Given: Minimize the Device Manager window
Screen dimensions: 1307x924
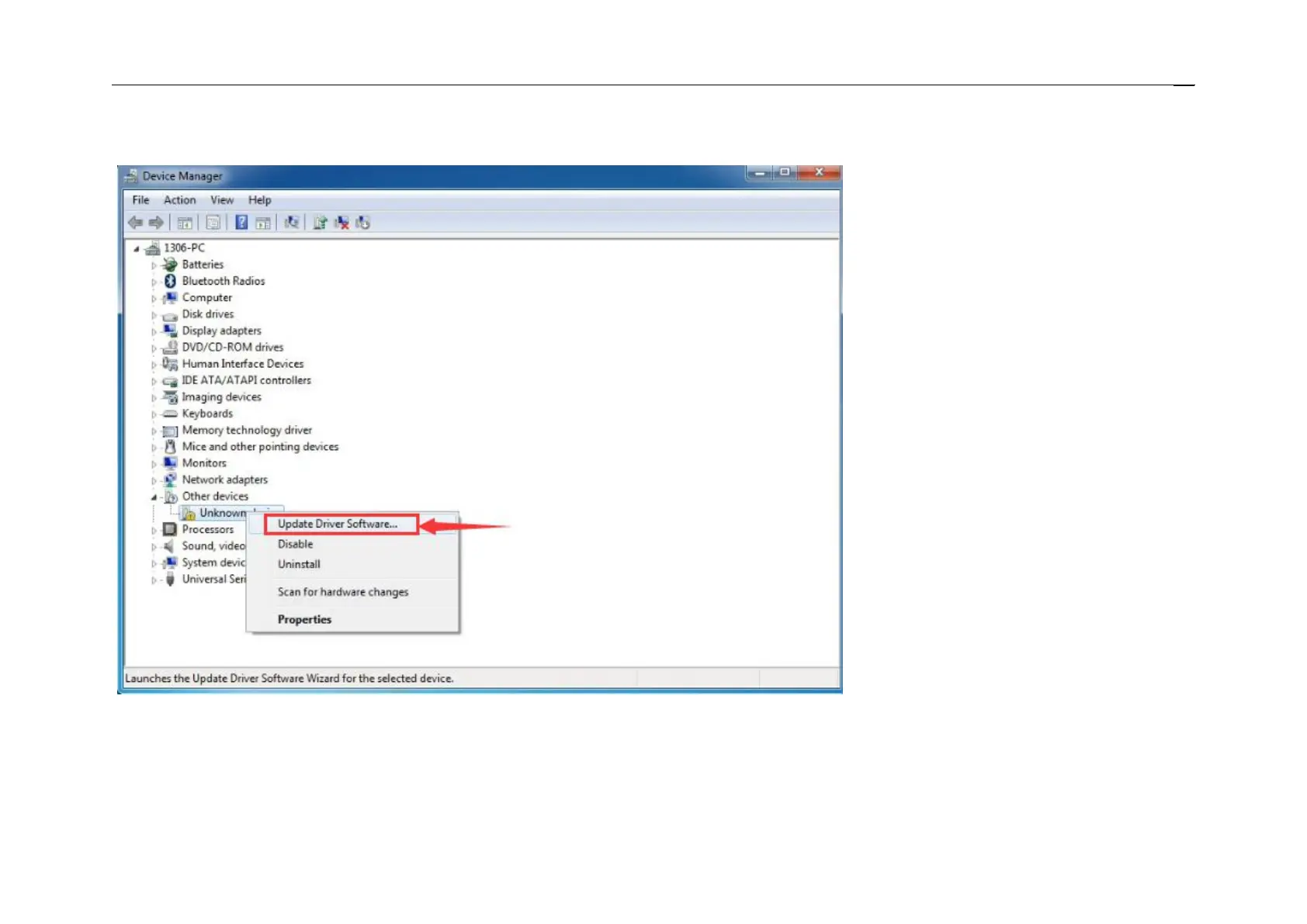Looking at the screenshot, I should click(x=760, y=172).
